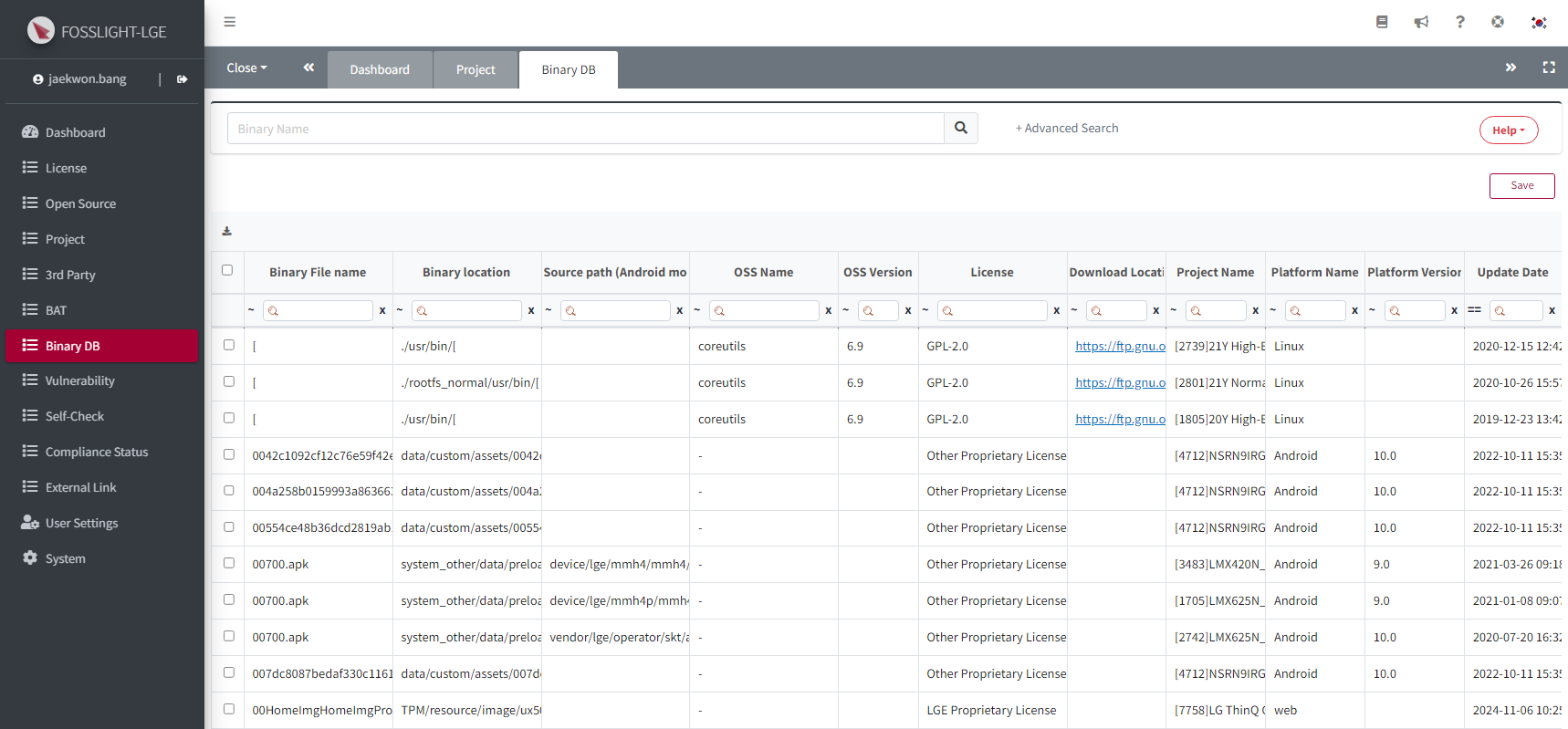Open Dashboard in the sidebar

coord(102,132)
